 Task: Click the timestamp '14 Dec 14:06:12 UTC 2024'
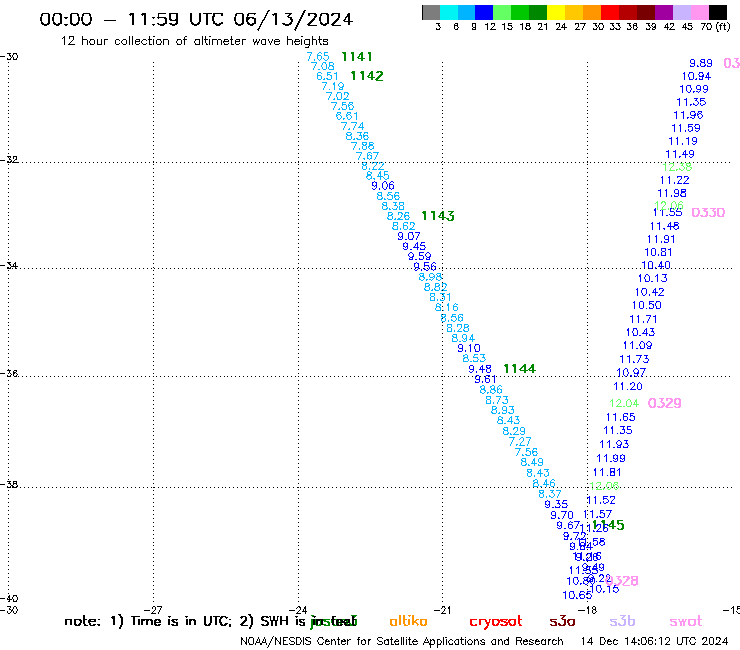[x=654, y=641]
